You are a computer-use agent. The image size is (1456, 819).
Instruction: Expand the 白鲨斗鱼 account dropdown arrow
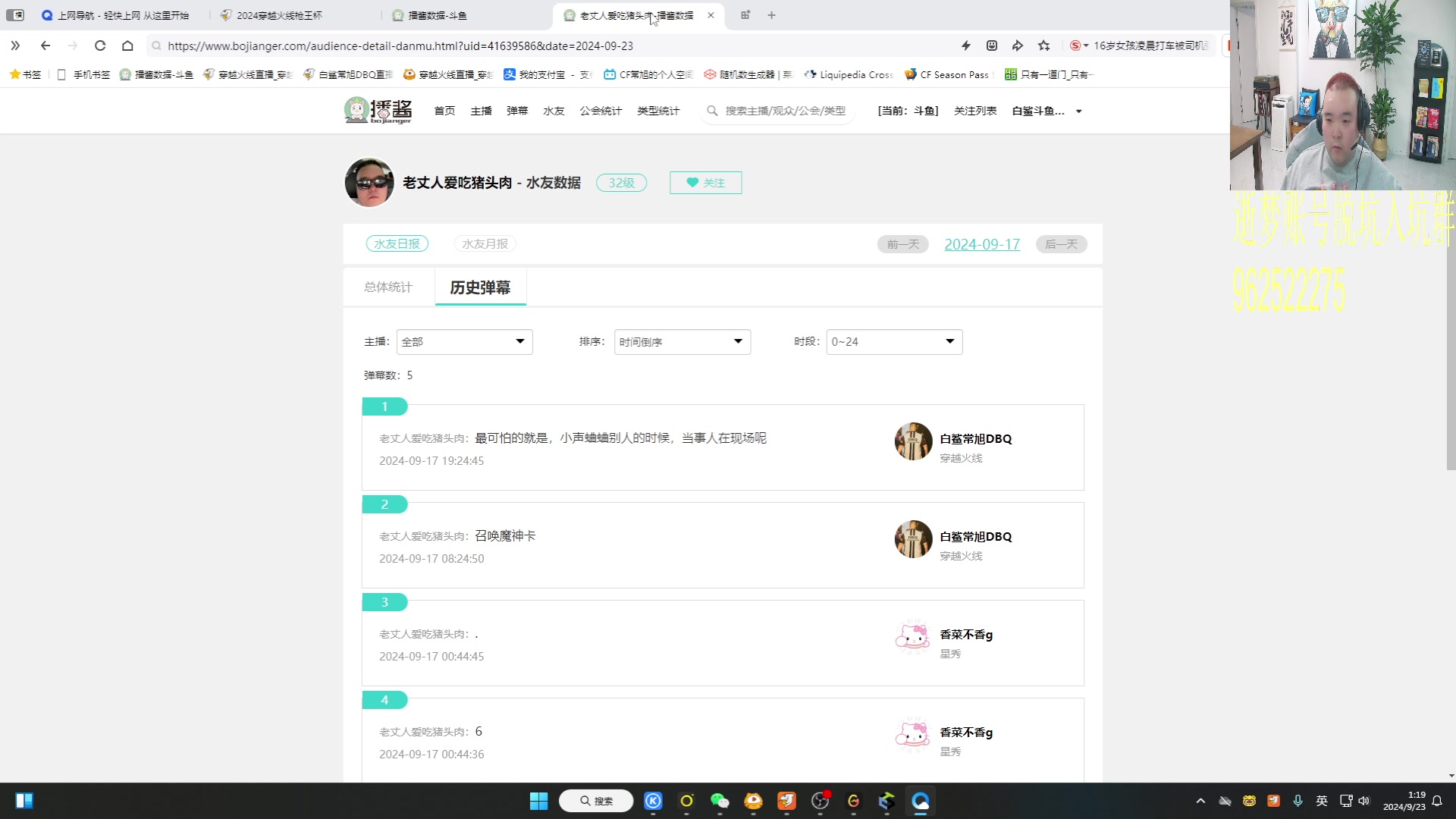coord(1078,111)
